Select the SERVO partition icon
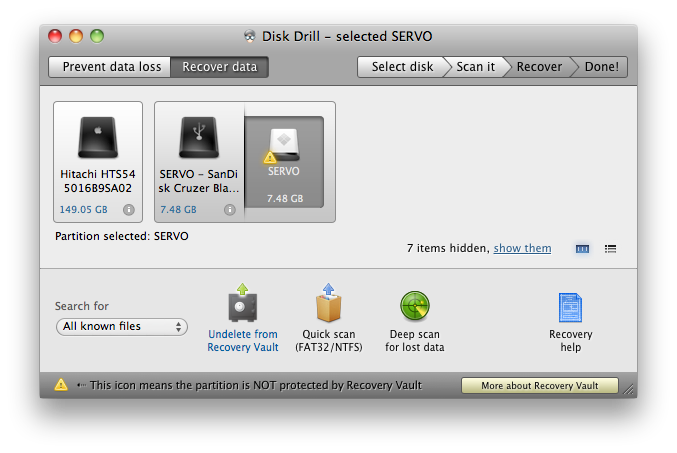677x453 pixels. click(x=284, y=145)
